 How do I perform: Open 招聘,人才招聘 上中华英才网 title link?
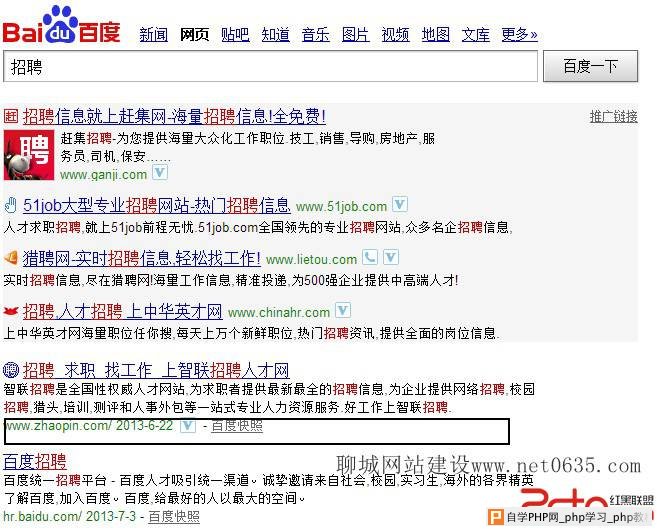pos(122,311)
